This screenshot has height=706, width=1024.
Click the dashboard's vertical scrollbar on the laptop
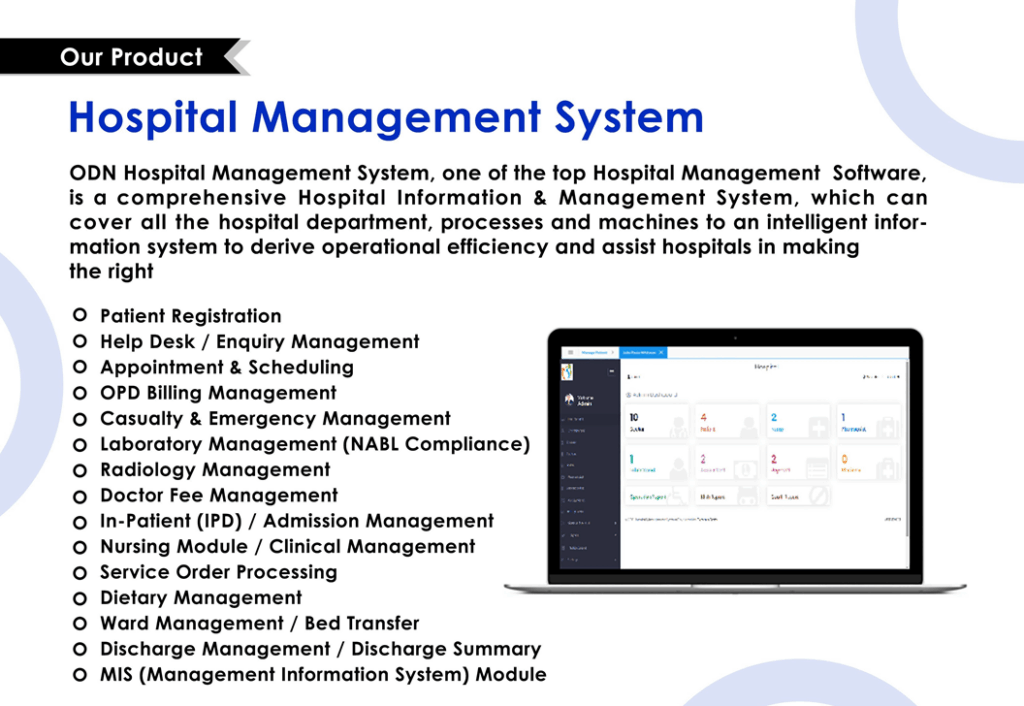click(906, 451)
